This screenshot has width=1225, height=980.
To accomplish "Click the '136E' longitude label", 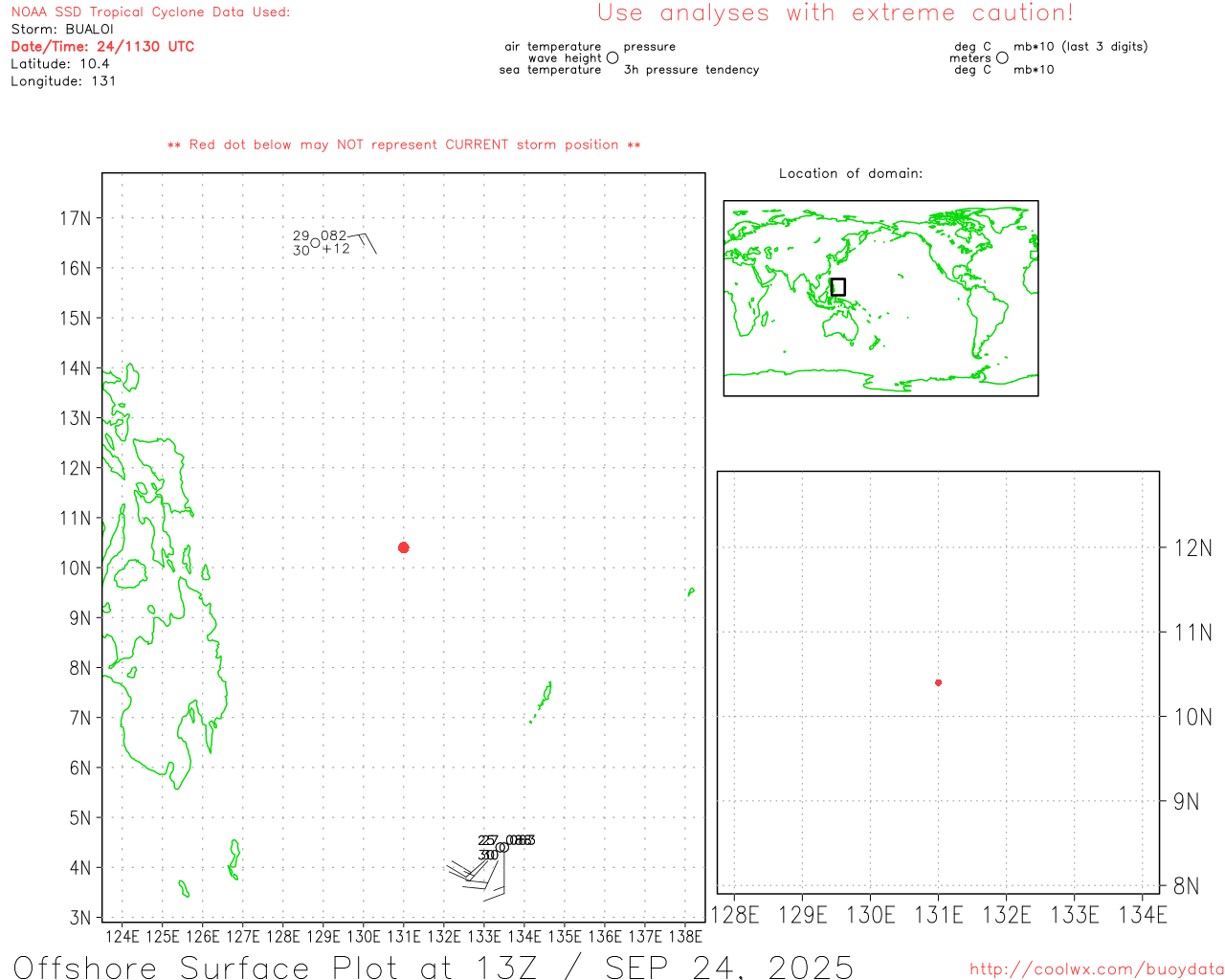I will [605, 936].
